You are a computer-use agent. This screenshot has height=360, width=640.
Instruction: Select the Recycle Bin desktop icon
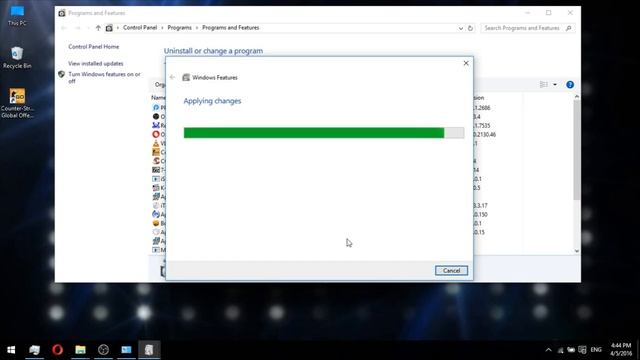tap(17, 58)
